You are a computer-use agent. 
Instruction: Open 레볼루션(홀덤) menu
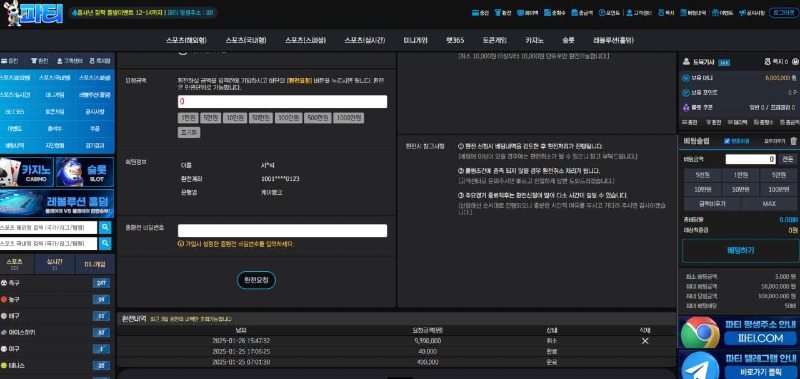(613, 40)
